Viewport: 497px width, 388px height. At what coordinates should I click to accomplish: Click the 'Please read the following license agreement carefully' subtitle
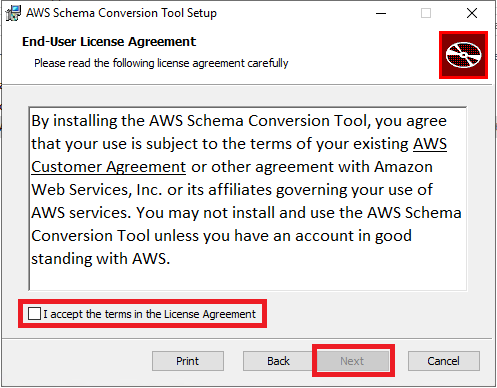161,63
